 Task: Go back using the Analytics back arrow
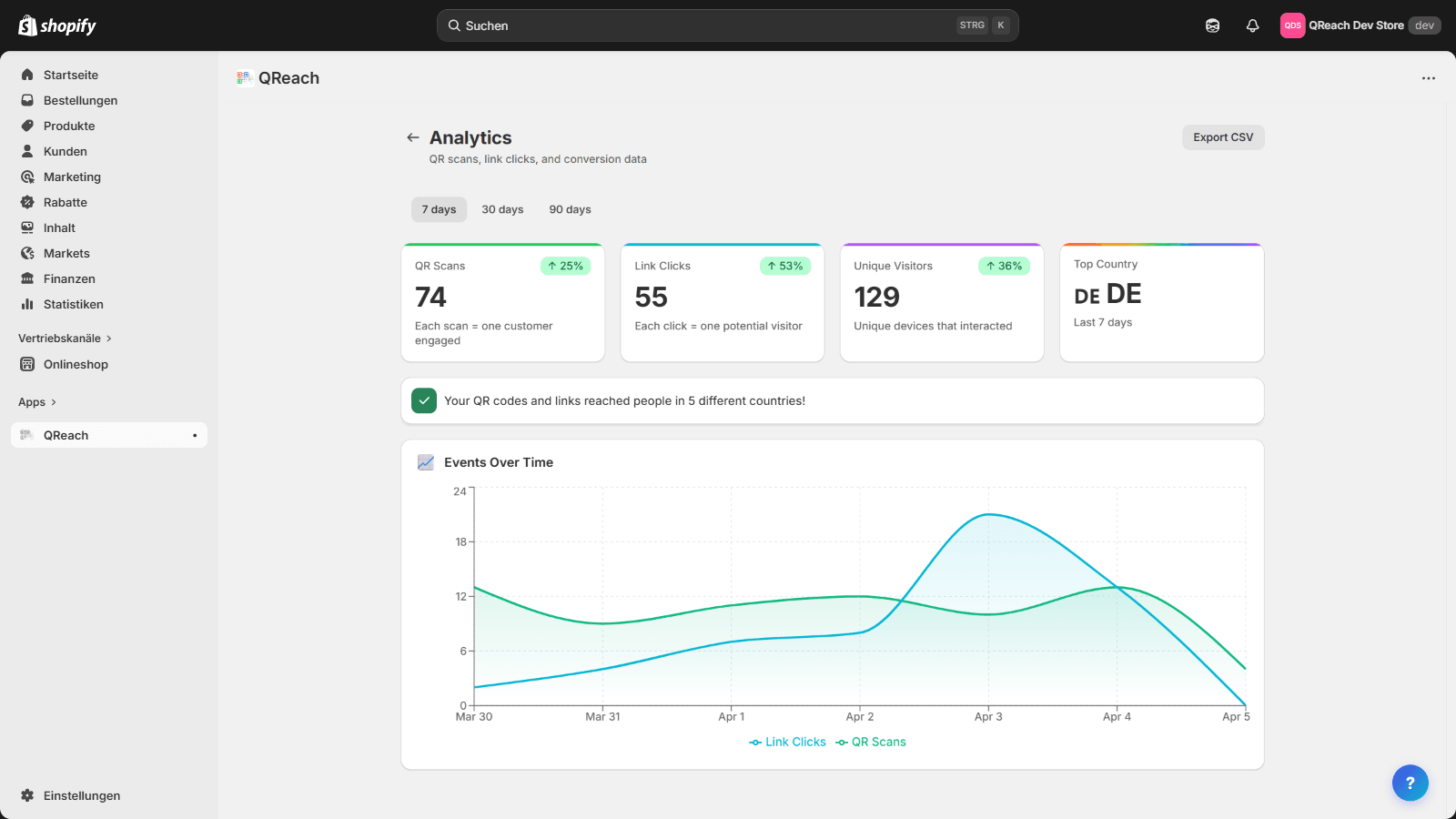tap(413, 137)
